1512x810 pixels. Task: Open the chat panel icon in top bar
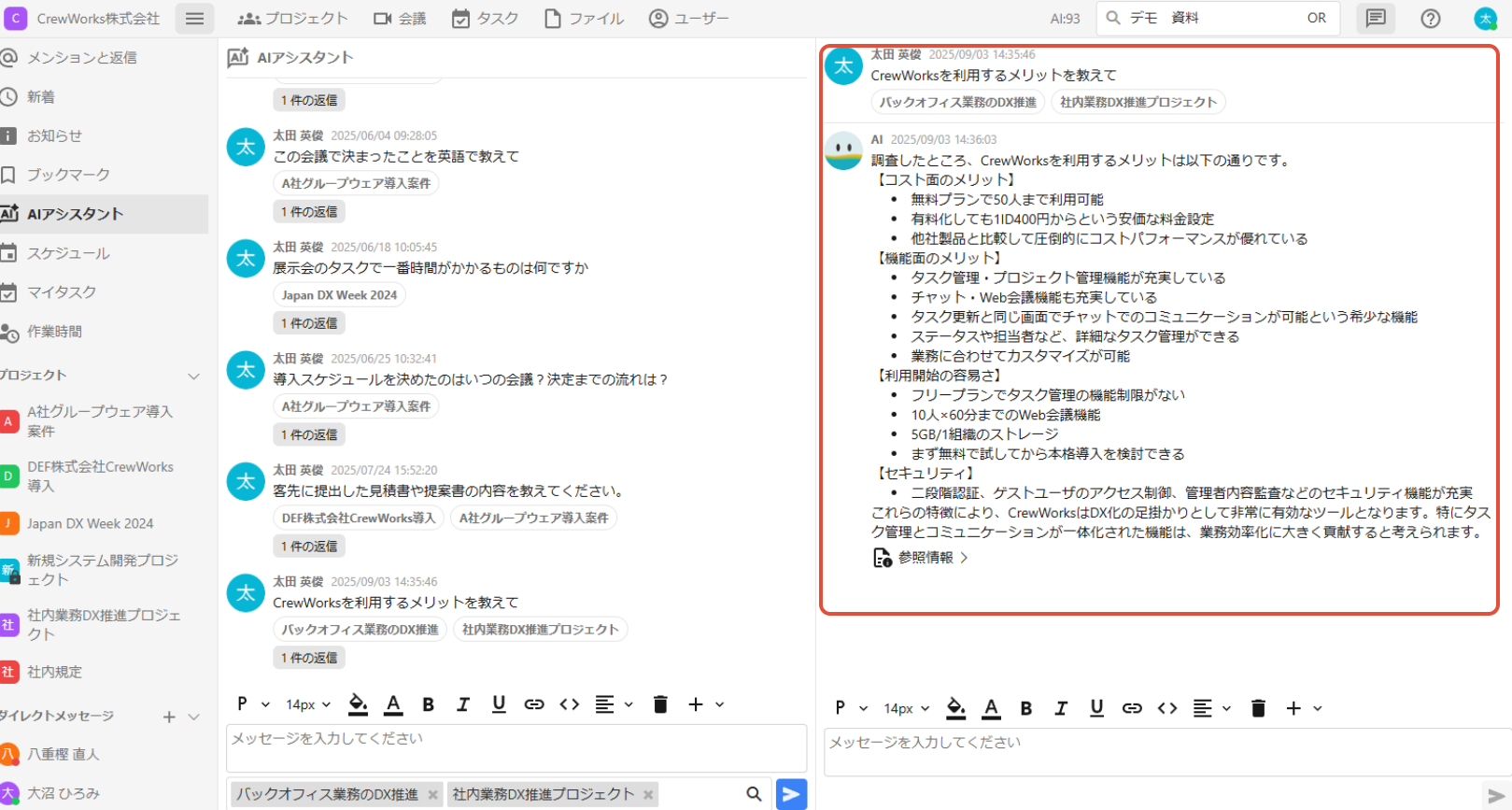point(1376,18)
